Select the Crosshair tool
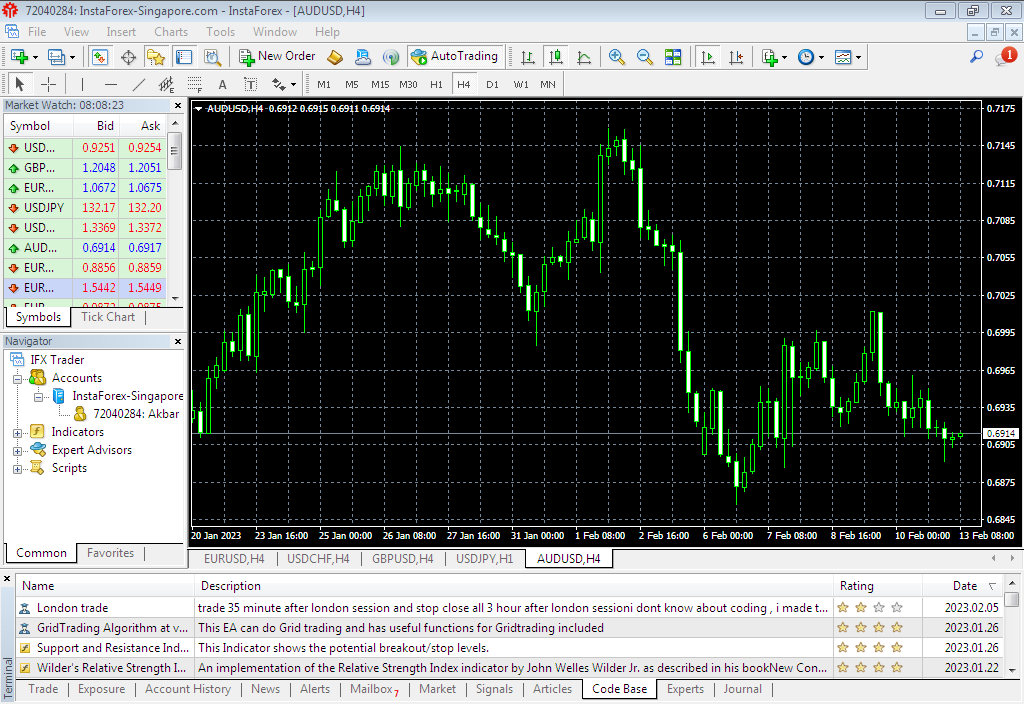The height and width of the screenshot is (704, 1024). click(x=48, y=84)
